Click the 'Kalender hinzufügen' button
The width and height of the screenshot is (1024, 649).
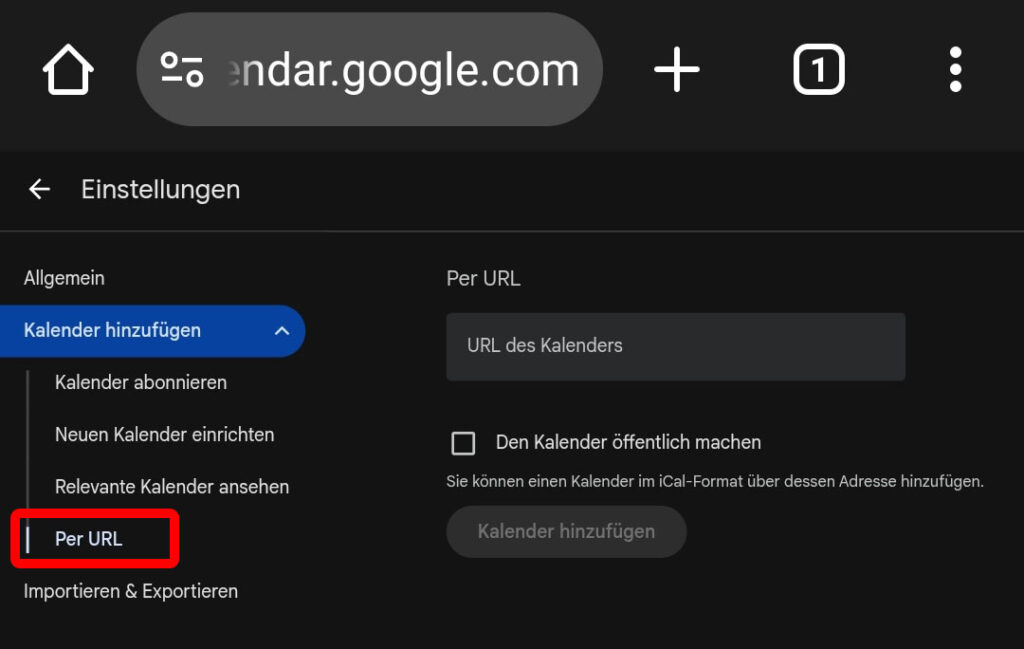coord(566,531)
